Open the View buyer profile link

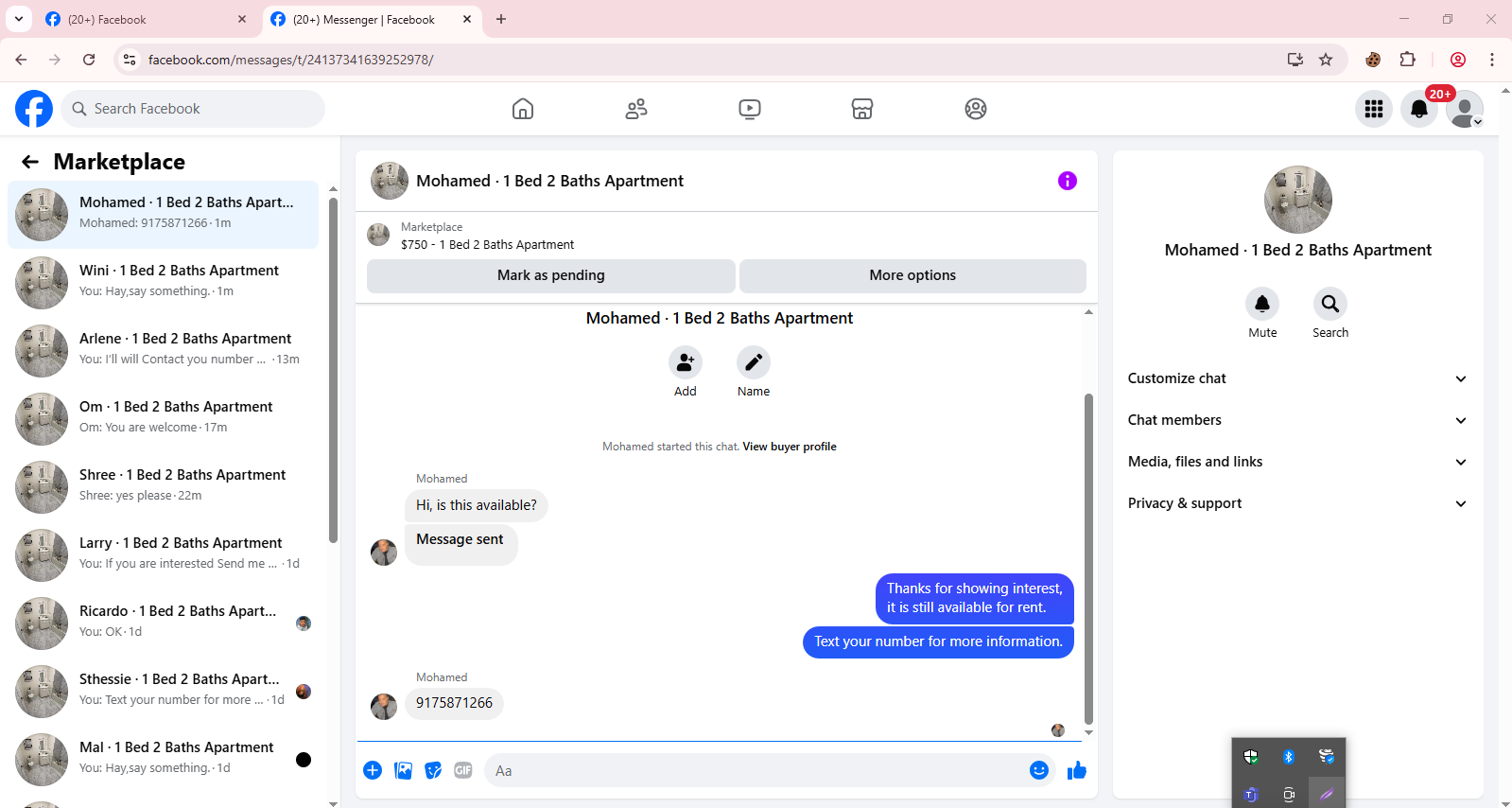pyautogui.click(x=790, y=447)
